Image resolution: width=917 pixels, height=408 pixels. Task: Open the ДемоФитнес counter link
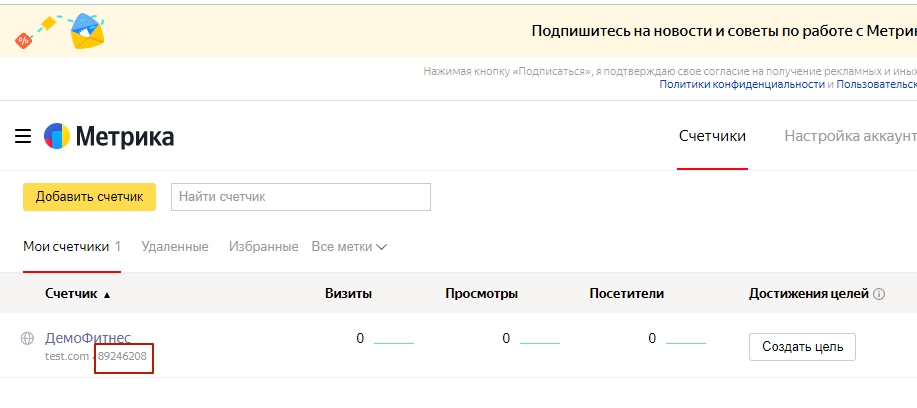tap(88, 338)
